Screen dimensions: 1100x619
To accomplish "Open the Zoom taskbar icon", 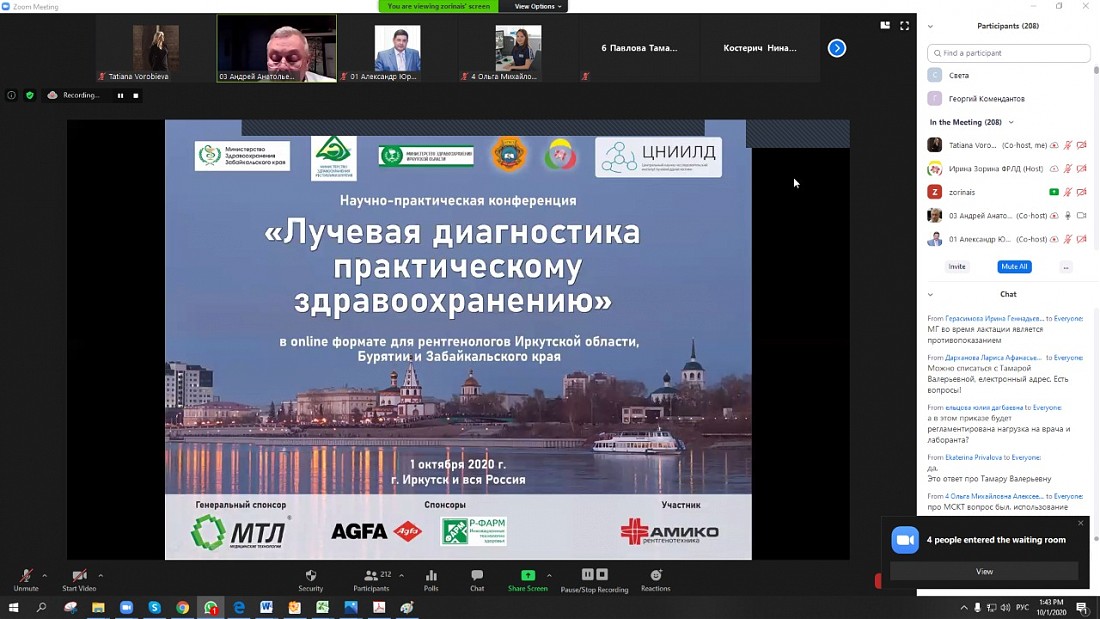I will click(126, 607).
